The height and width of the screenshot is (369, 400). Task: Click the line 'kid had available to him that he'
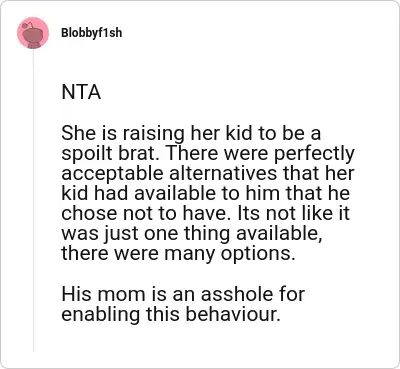tap(205, 193)
